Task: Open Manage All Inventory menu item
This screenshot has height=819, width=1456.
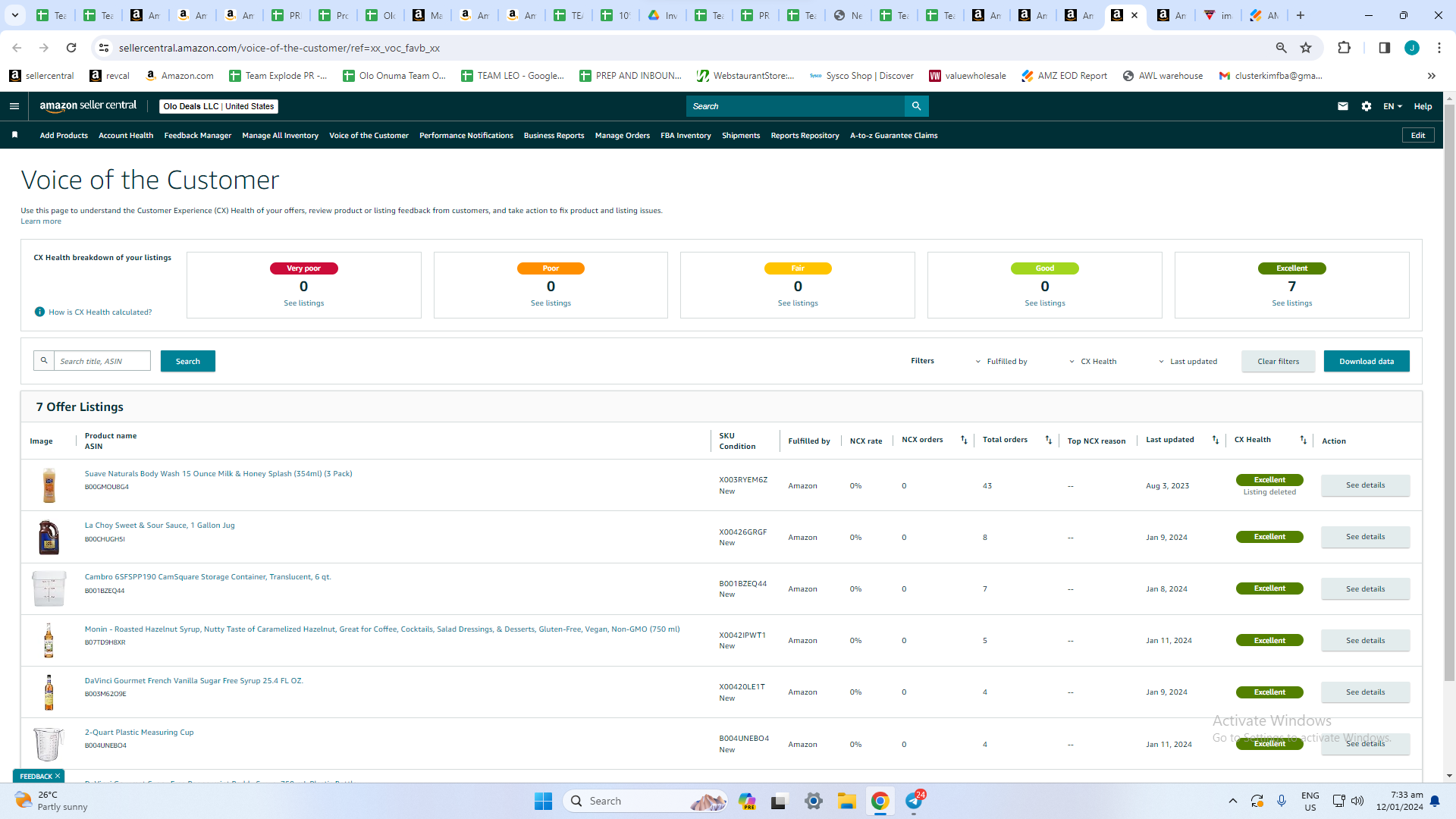Action: (x=280, y=136)
